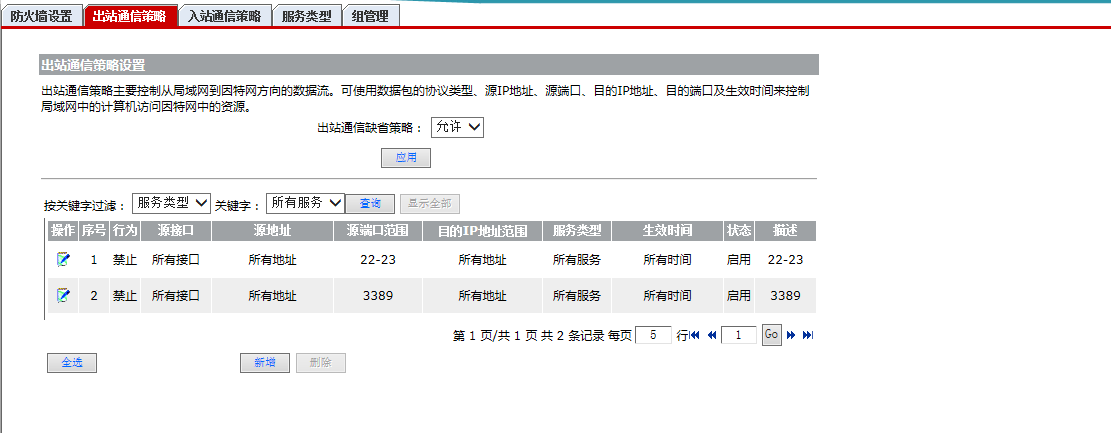This screenshot has height=433, width=1111.
Task: Switch to the 组管理 tab
Action: coord(371,16)
